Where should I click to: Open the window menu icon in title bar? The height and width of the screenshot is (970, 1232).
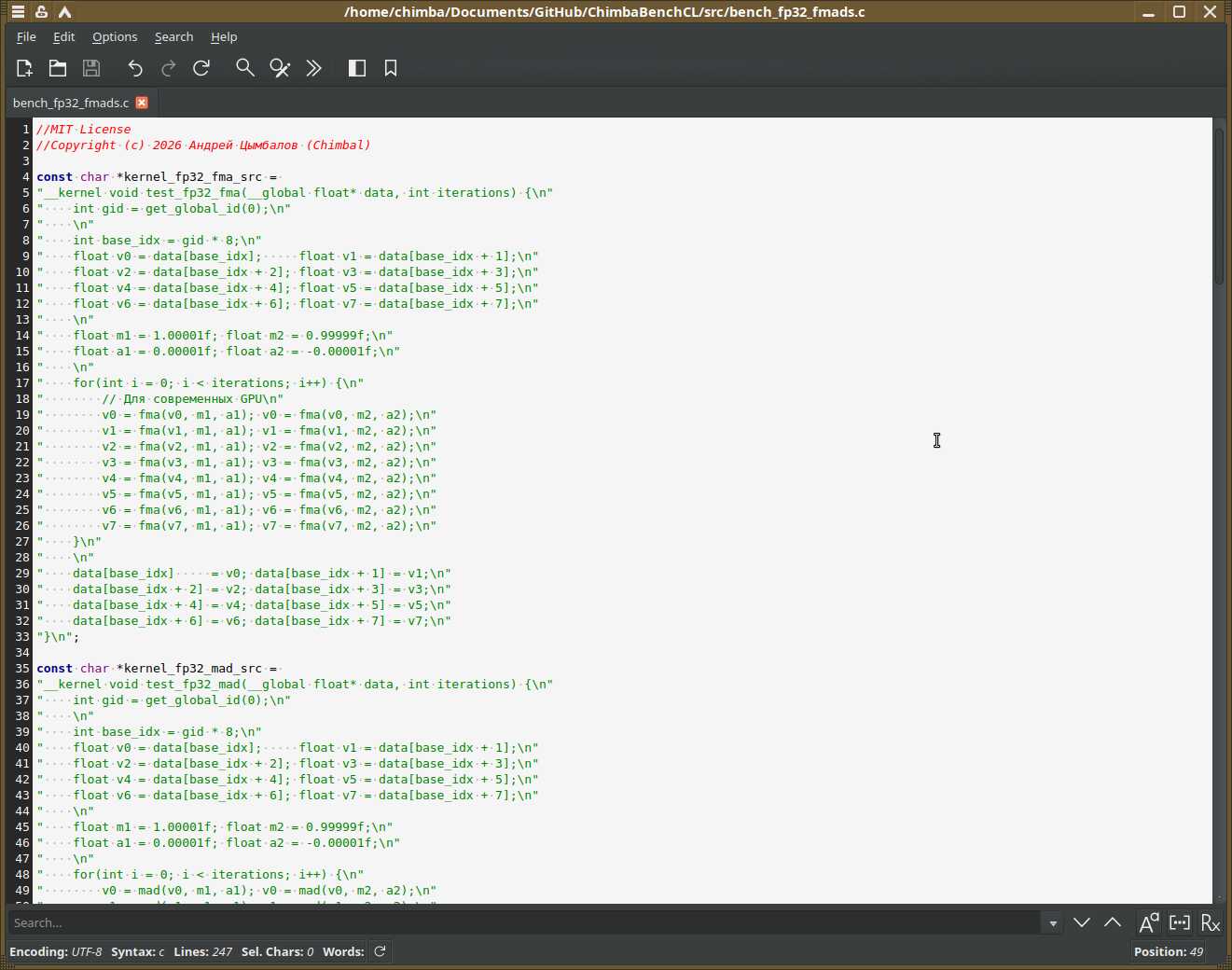coord(18,12)
